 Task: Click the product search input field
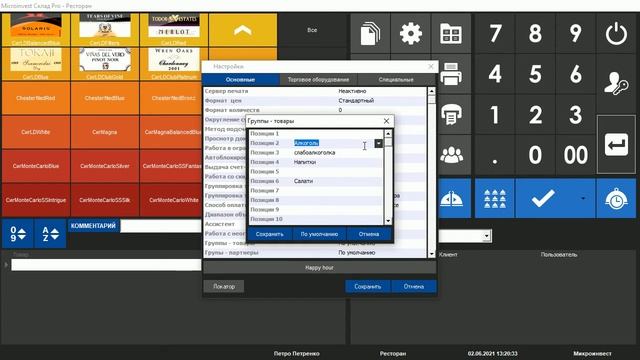point(106,265)
